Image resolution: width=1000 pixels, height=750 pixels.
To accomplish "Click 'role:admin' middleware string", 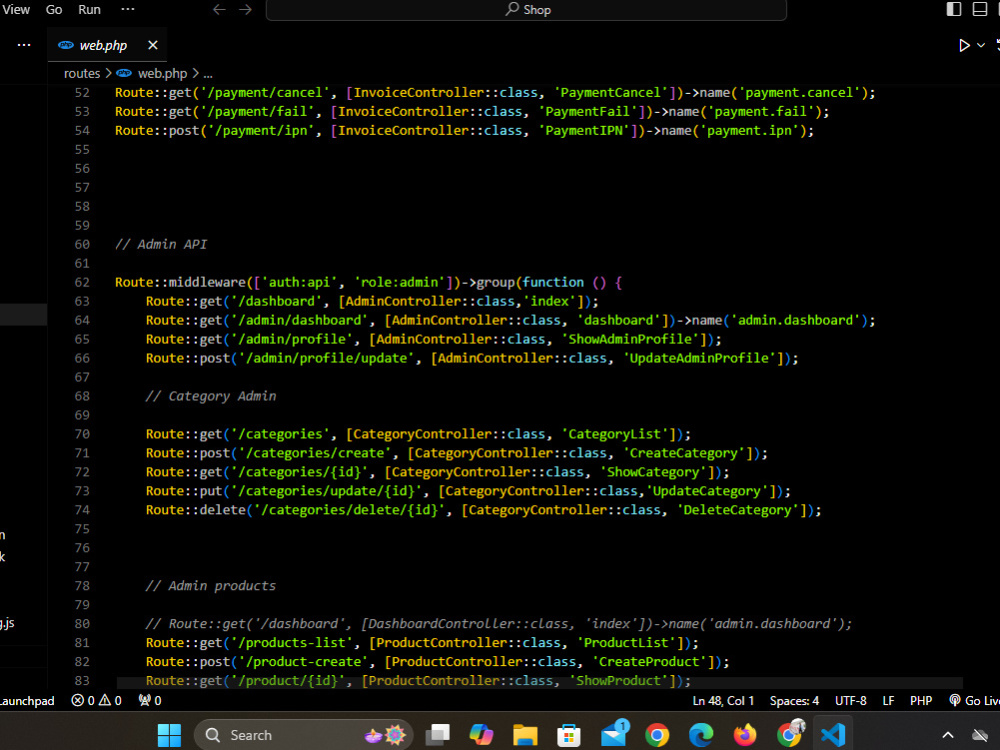I will tap(400, 283).
